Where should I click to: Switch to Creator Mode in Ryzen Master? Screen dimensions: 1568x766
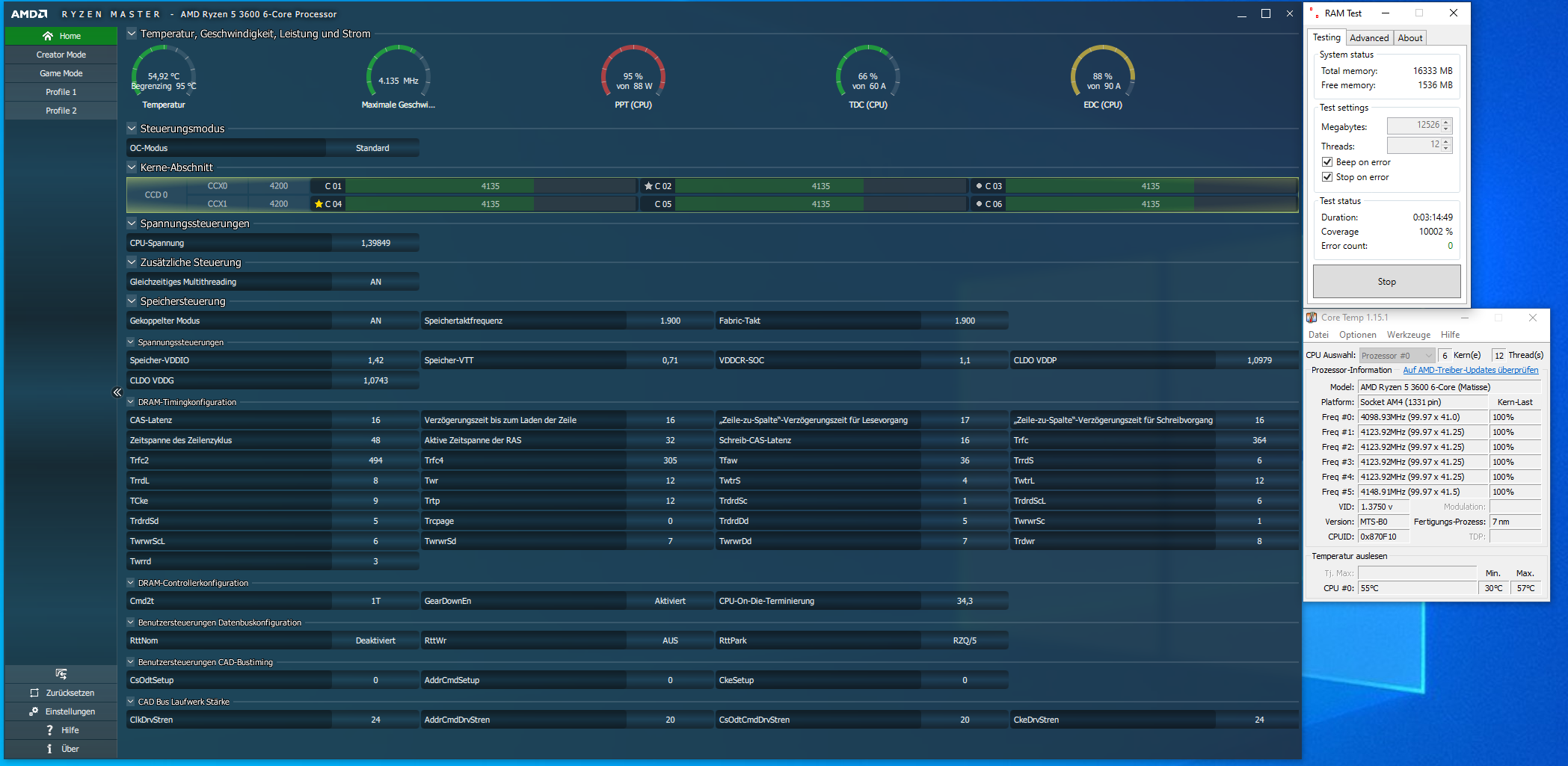[x=61, y=55]
